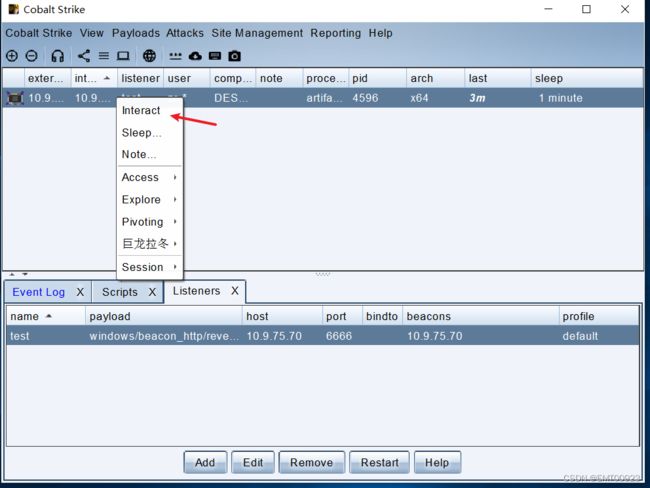Viewport: 650px width, 488px height.
Task: Open the View menu
Action: (x=92, y=33)
